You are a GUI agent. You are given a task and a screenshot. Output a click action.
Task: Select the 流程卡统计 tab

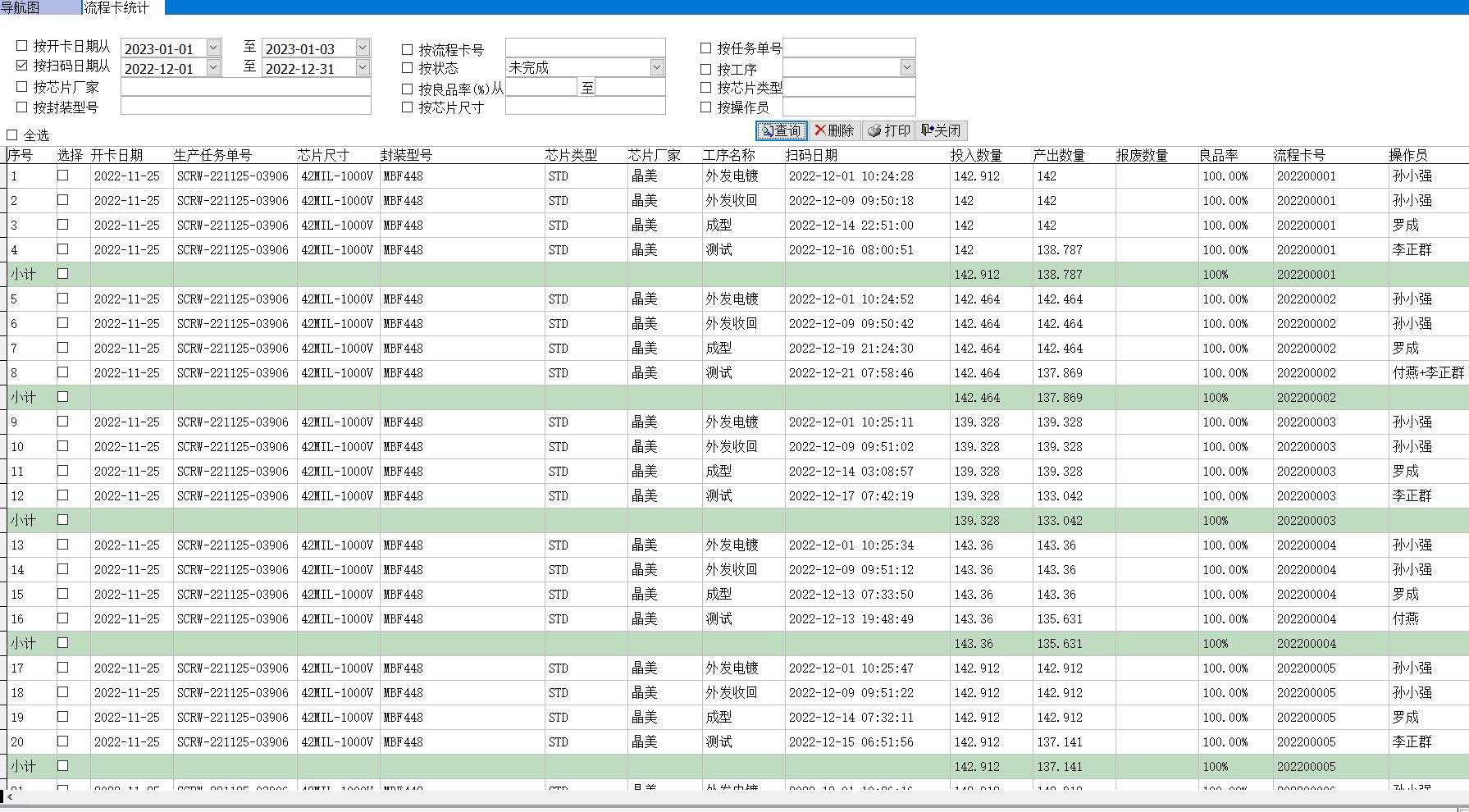pos(116,7)
